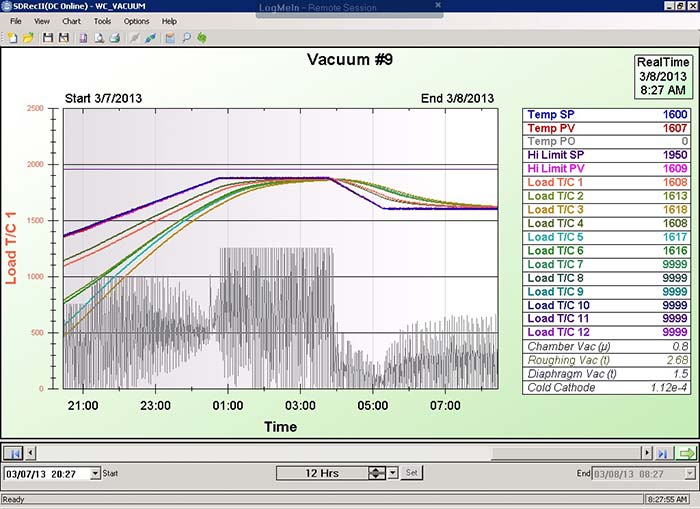Expand the End date-time dropdown
The width and height of the screenshot is (700, 509).
coord(689,473)
